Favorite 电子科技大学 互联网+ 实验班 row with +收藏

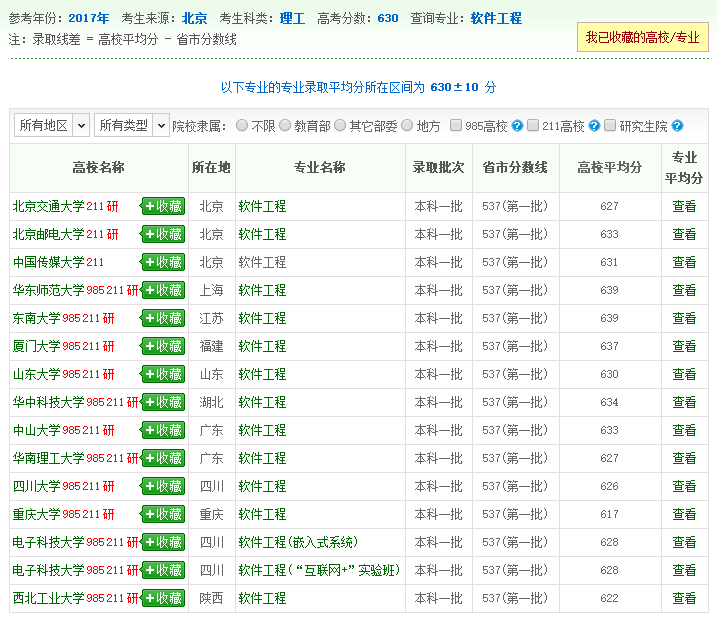pyautogui.click(x=163, y=570)
